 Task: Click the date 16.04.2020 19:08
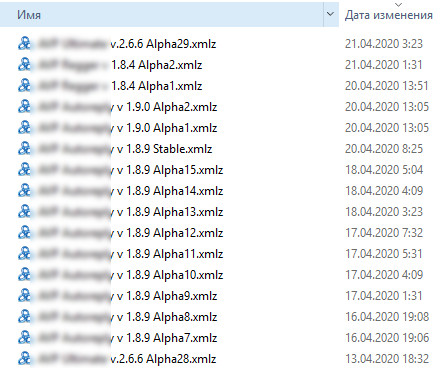coord(387,317)
